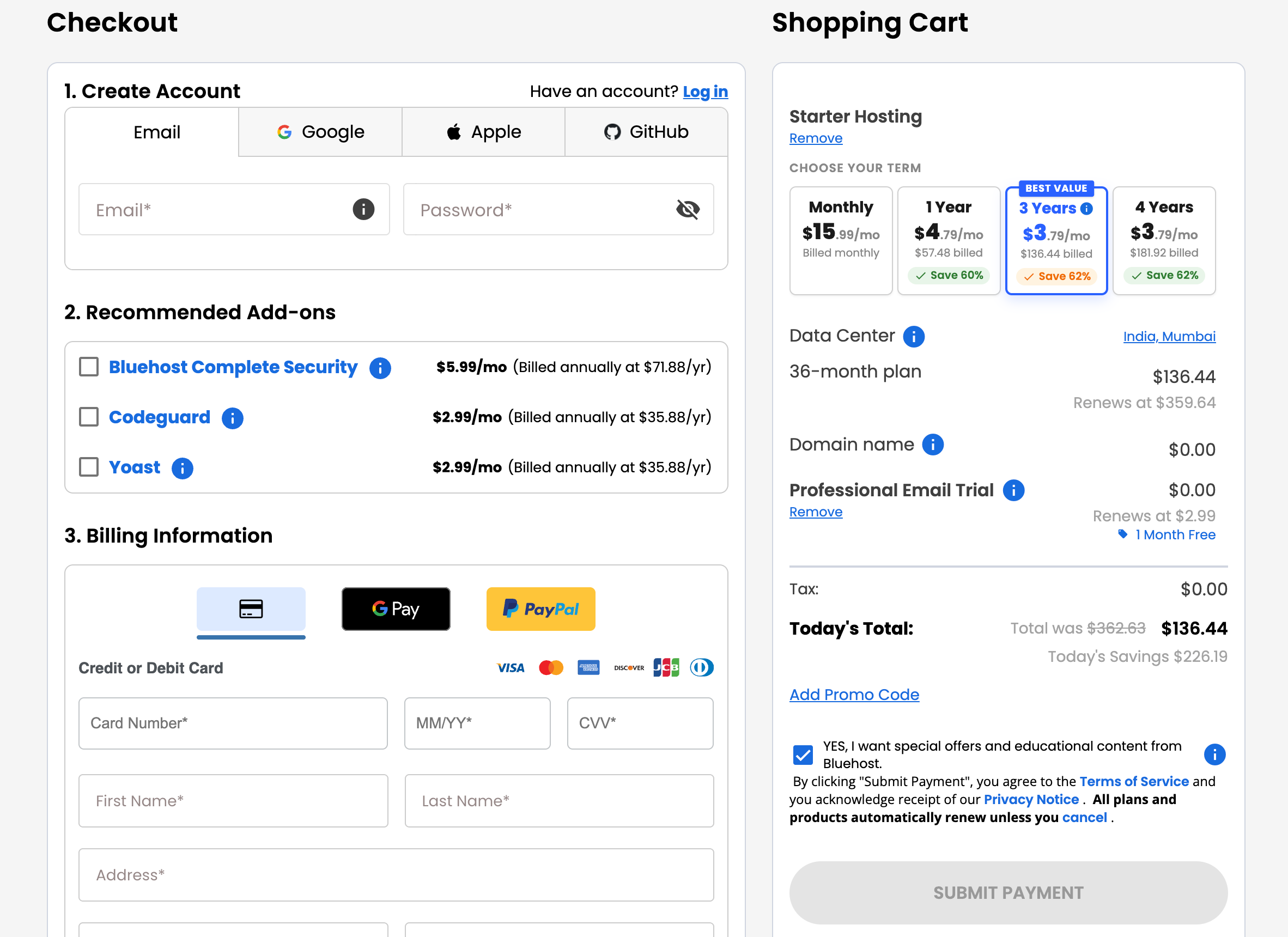Click the 'Renews at $359.64' text
The height and width of the screenshot is (937, 1288).
[x=1144, y=403]
